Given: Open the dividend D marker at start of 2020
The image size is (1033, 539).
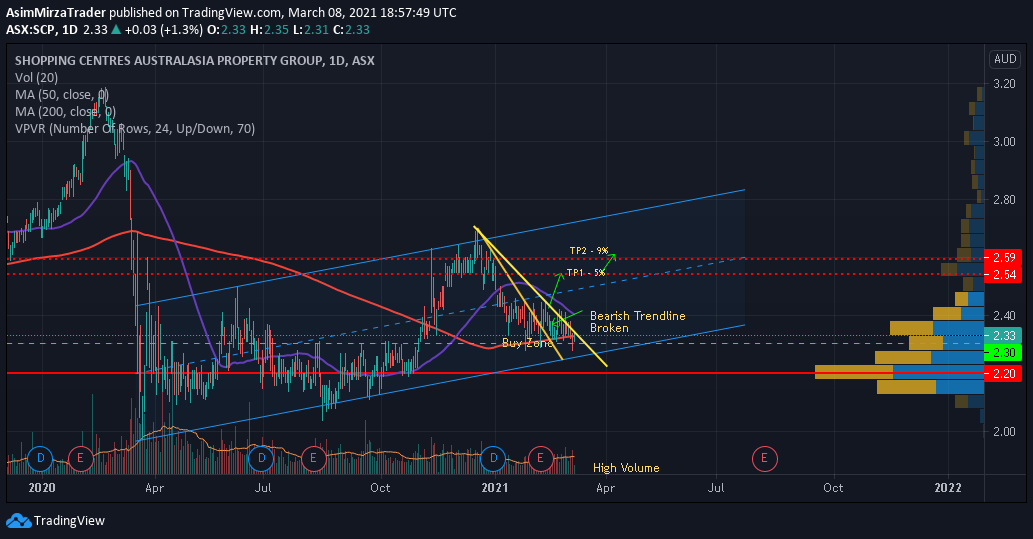Looking at the screenshot, I should [x=40, y=458].
